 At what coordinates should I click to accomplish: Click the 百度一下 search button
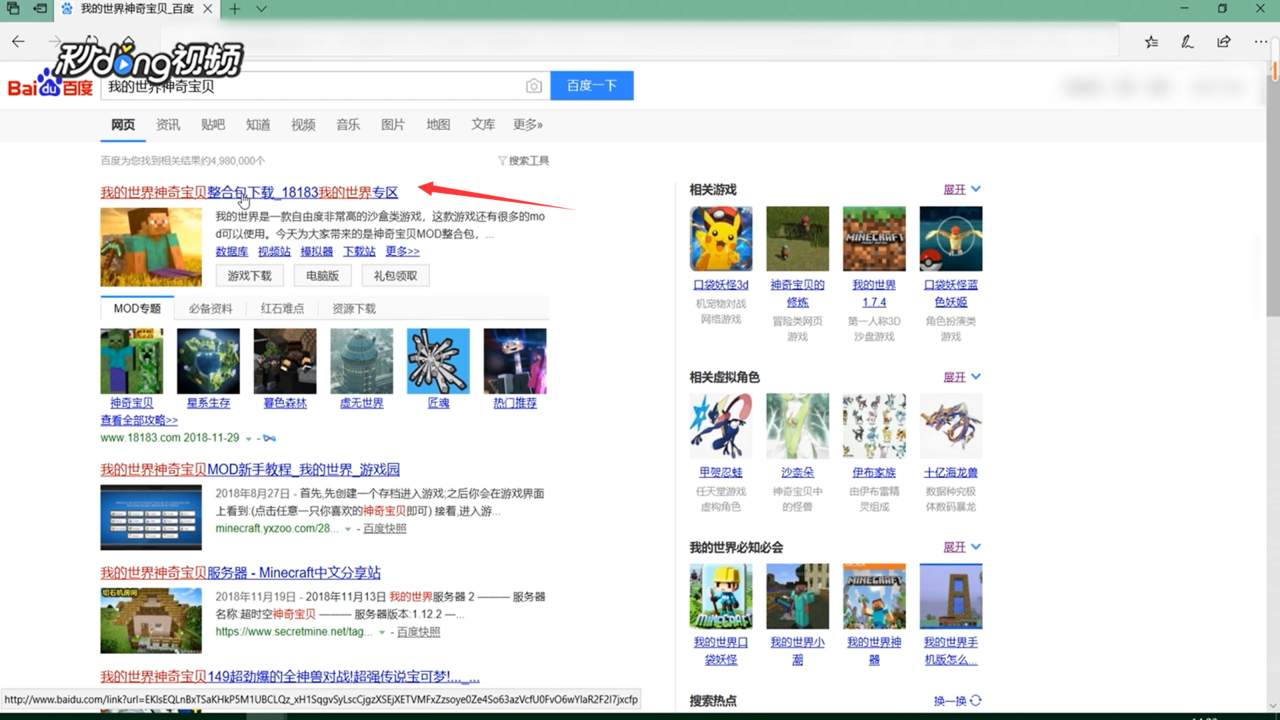coord(592,86)
